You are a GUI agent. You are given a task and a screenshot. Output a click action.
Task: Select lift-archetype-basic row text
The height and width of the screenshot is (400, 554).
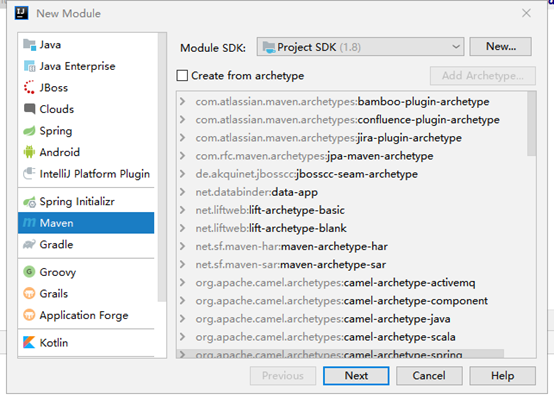point(270,210)
